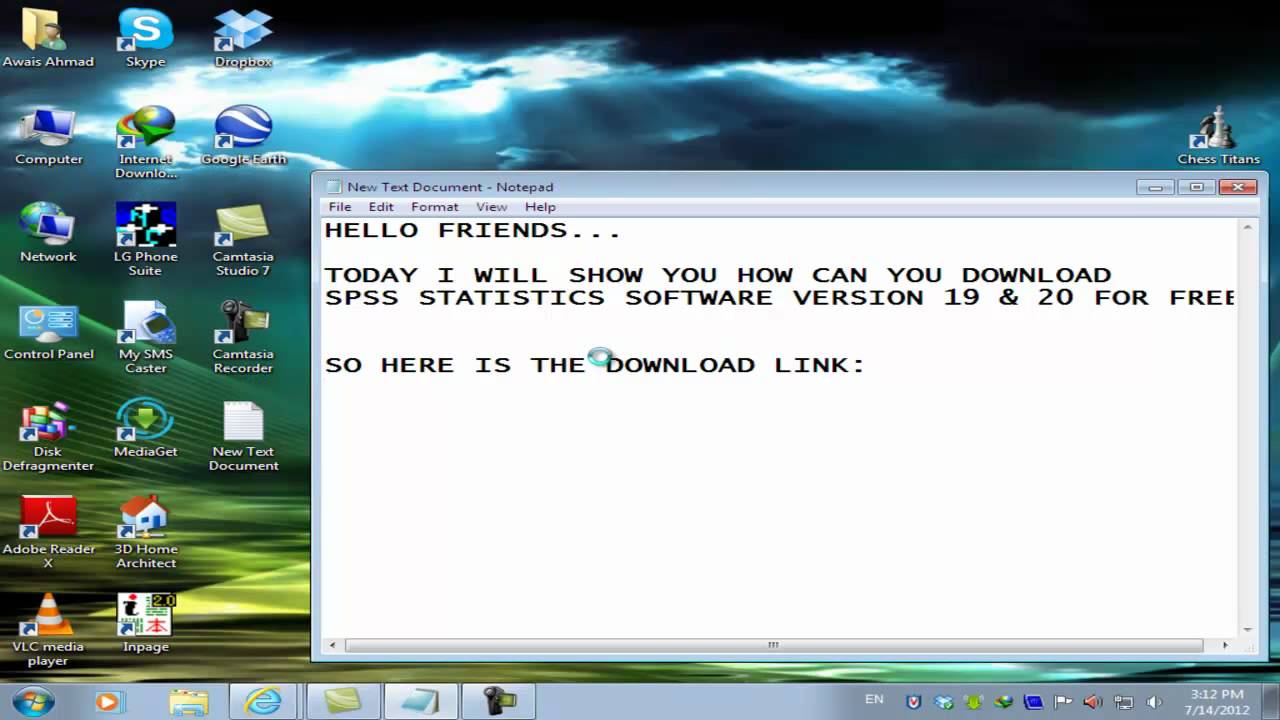Select the New Text Document file icon
Screen dimensions: 1280x720
tap(243, 435)
